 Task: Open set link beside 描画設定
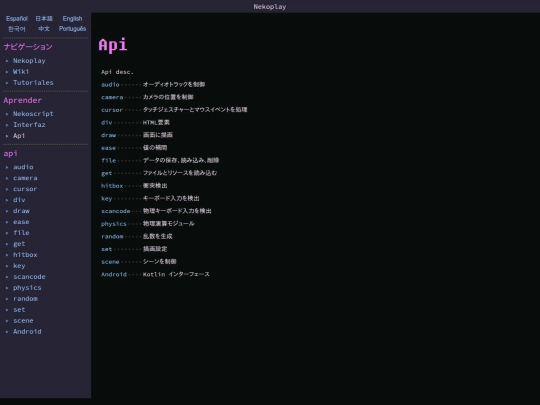[106, 249]
